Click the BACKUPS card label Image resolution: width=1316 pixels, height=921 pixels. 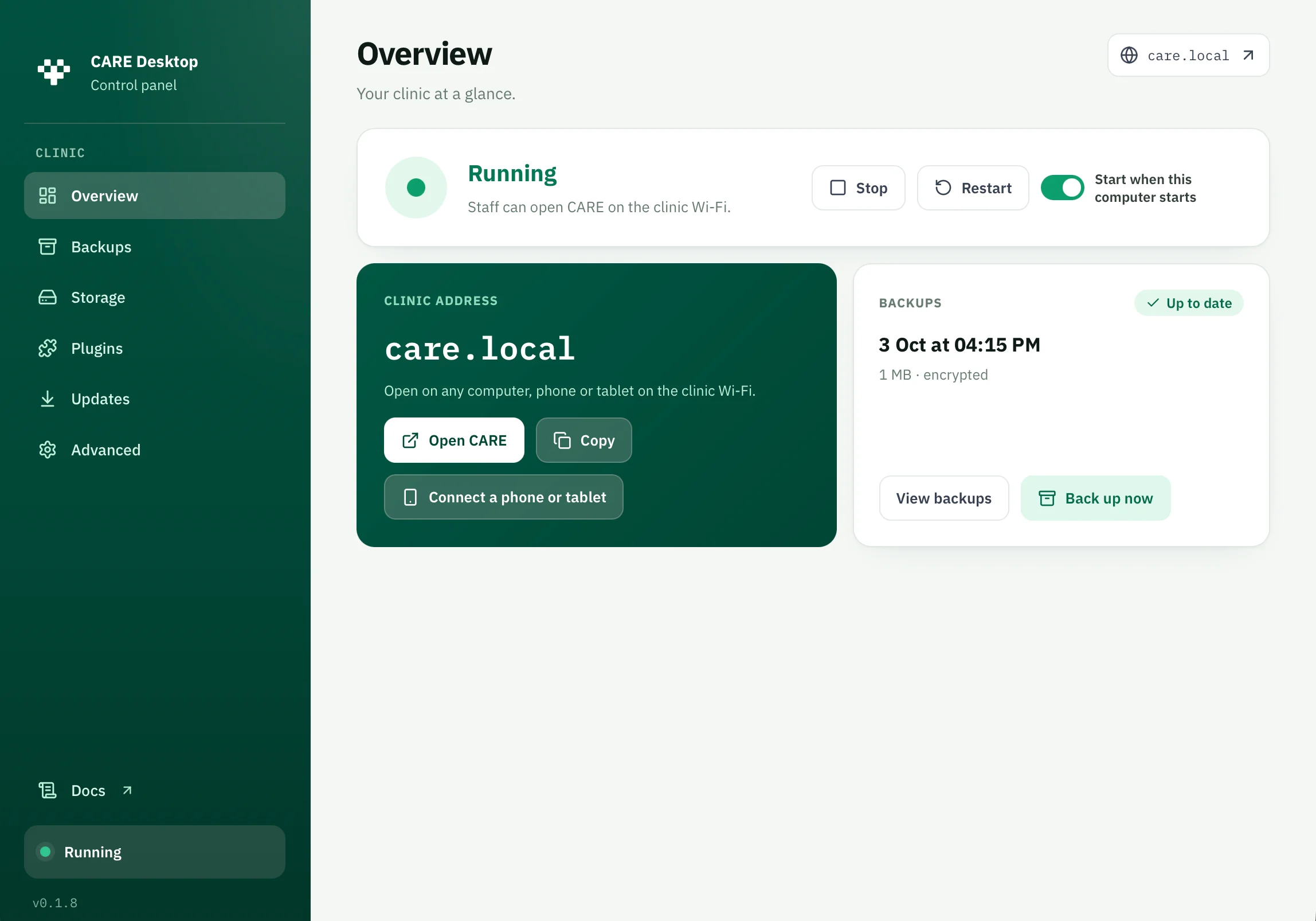(910, 303)
